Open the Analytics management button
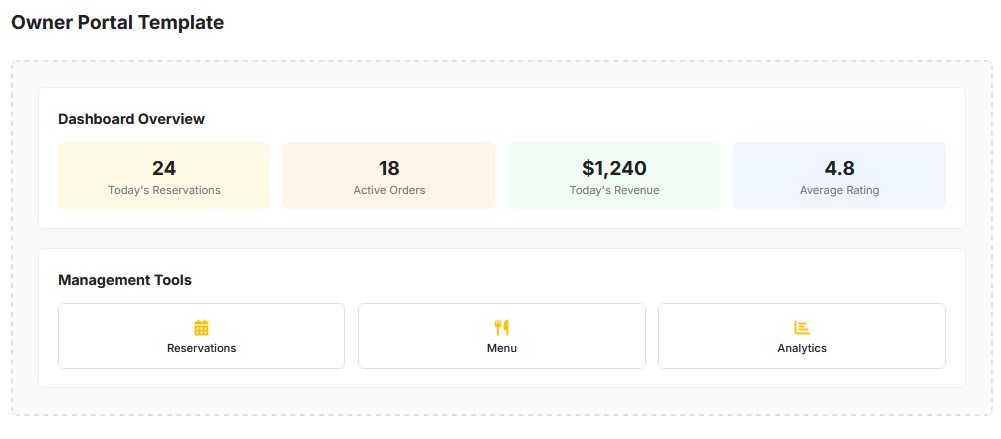The height and width of the screenshot is (439, 1001). 802,337
